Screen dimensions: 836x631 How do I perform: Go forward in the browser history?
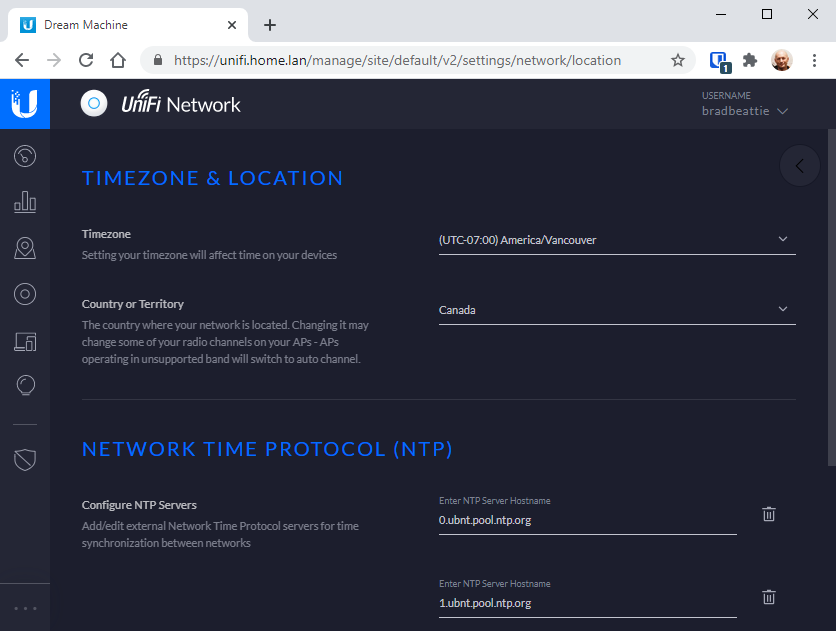54,60
